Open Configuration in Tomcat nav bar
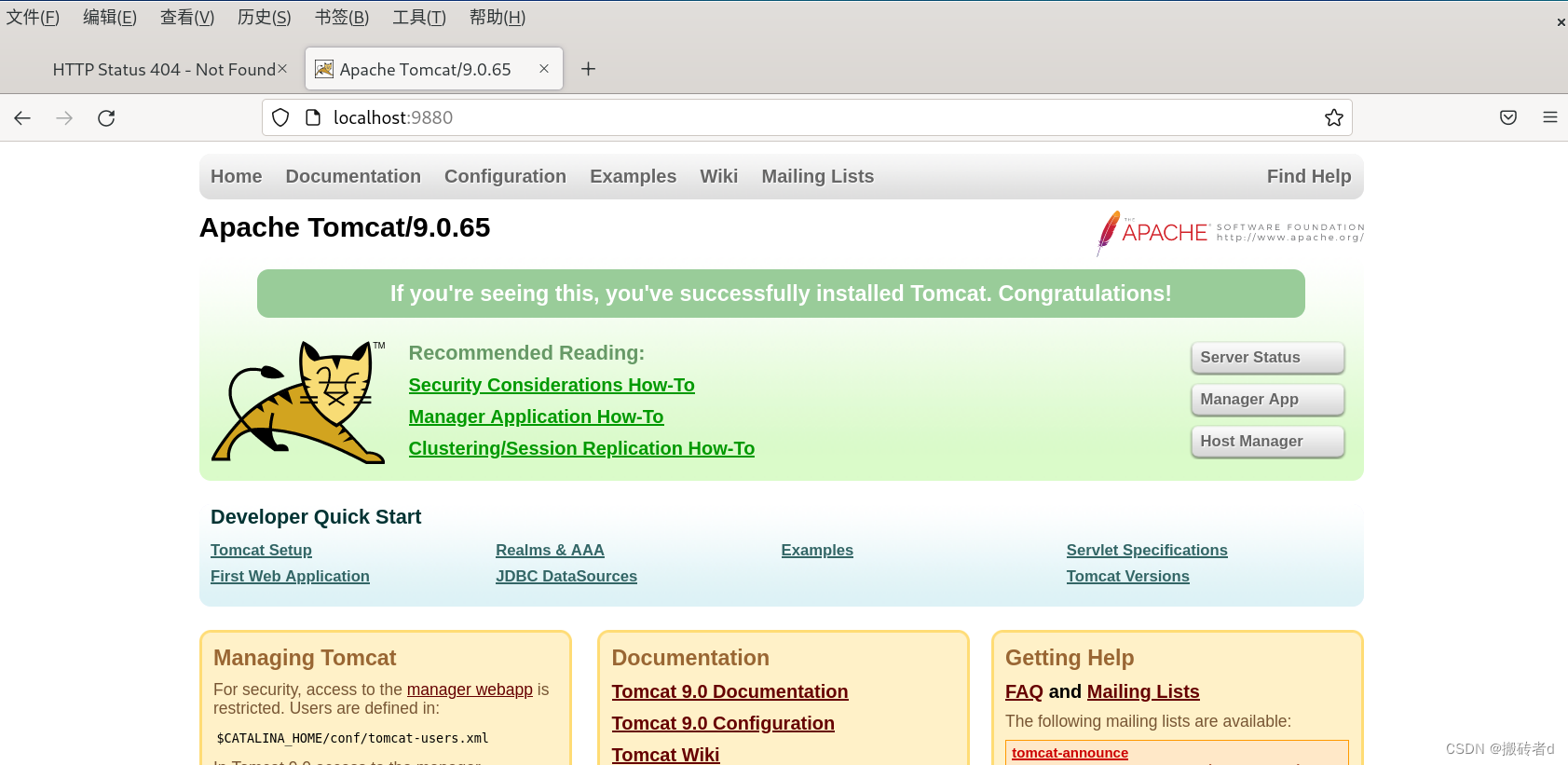Image resolution: width=1568 pixels, height=765 pixels. (505, 176)
